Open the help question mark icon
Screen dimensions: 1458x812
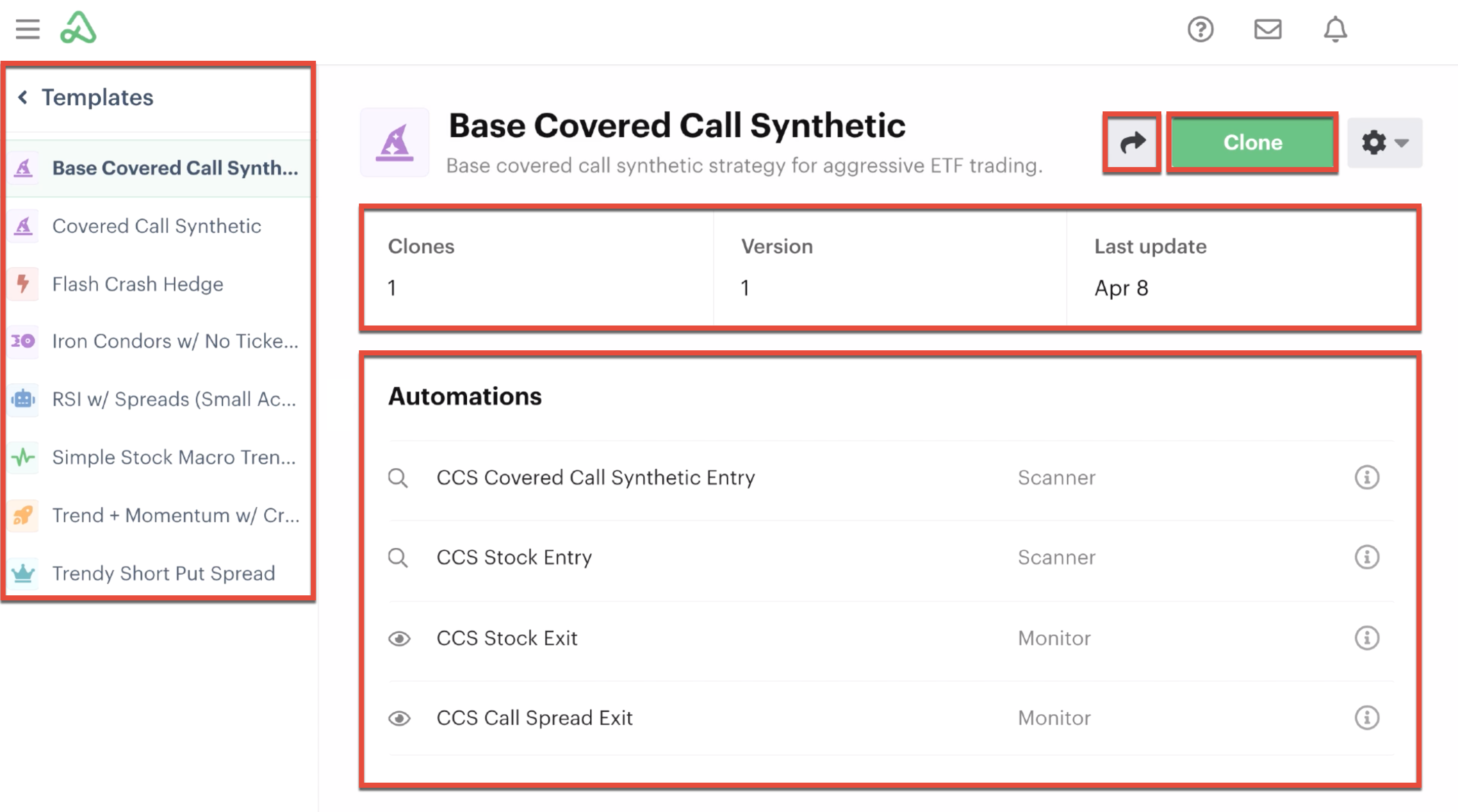point(1200,29)
